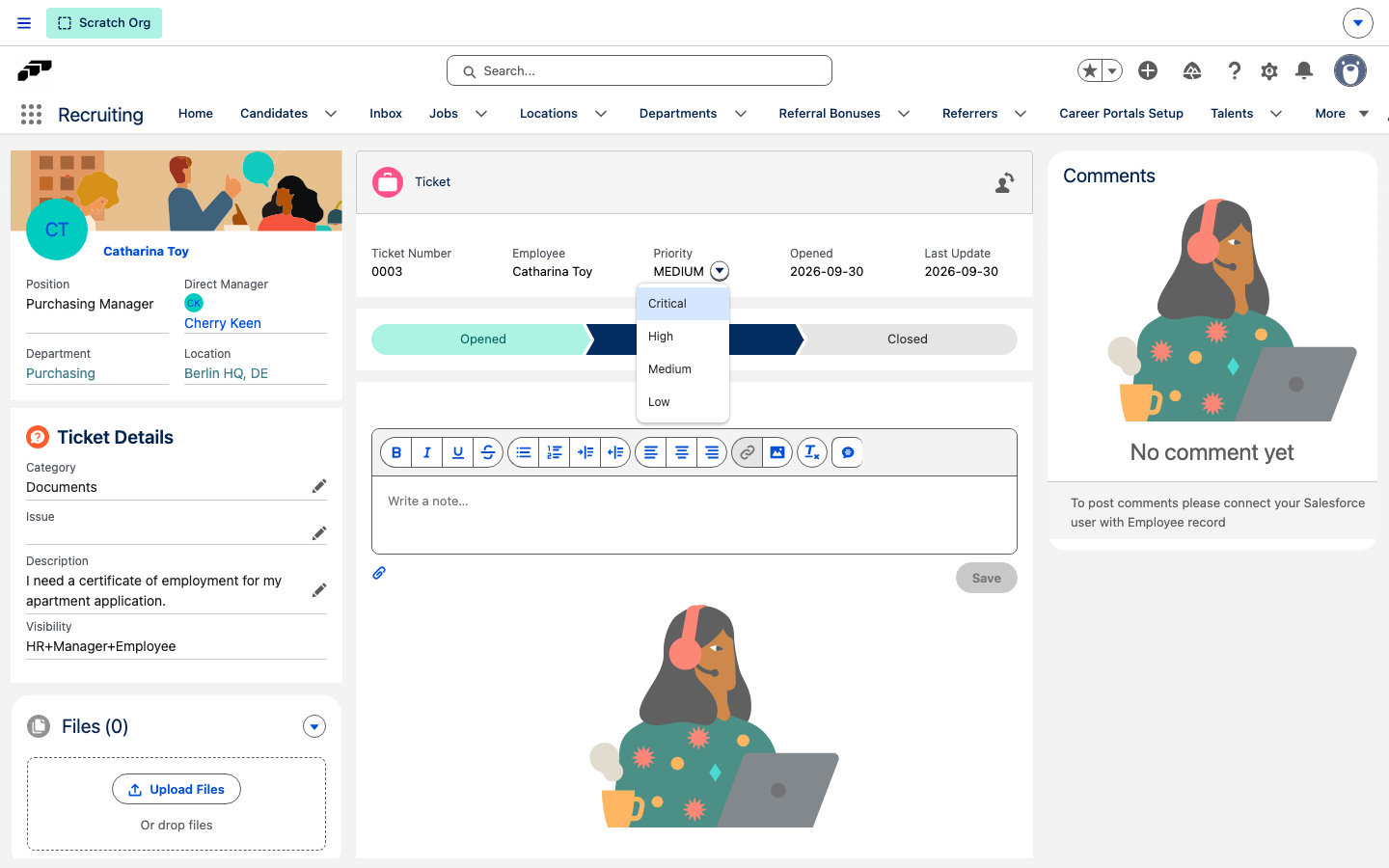Click into the Search field
Viewport: 1389px width, 868px height.
click(640, 70)
